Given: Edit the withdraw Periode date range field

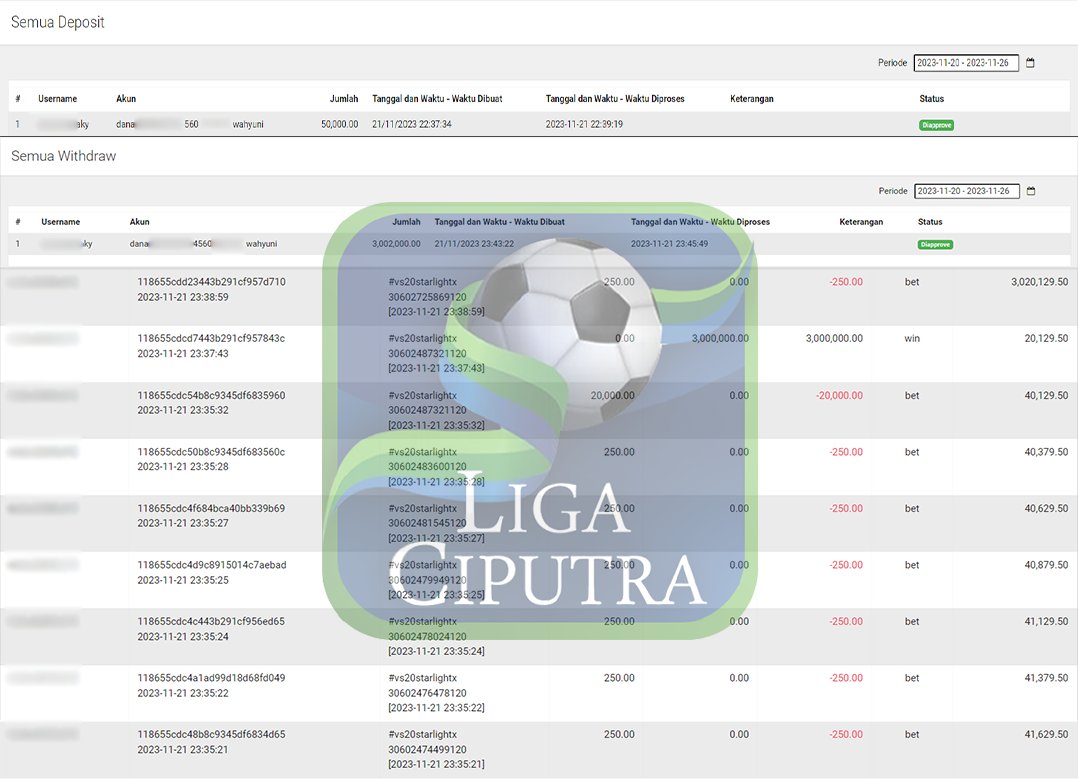Looking at the screenshot, I should click(967, 191).
